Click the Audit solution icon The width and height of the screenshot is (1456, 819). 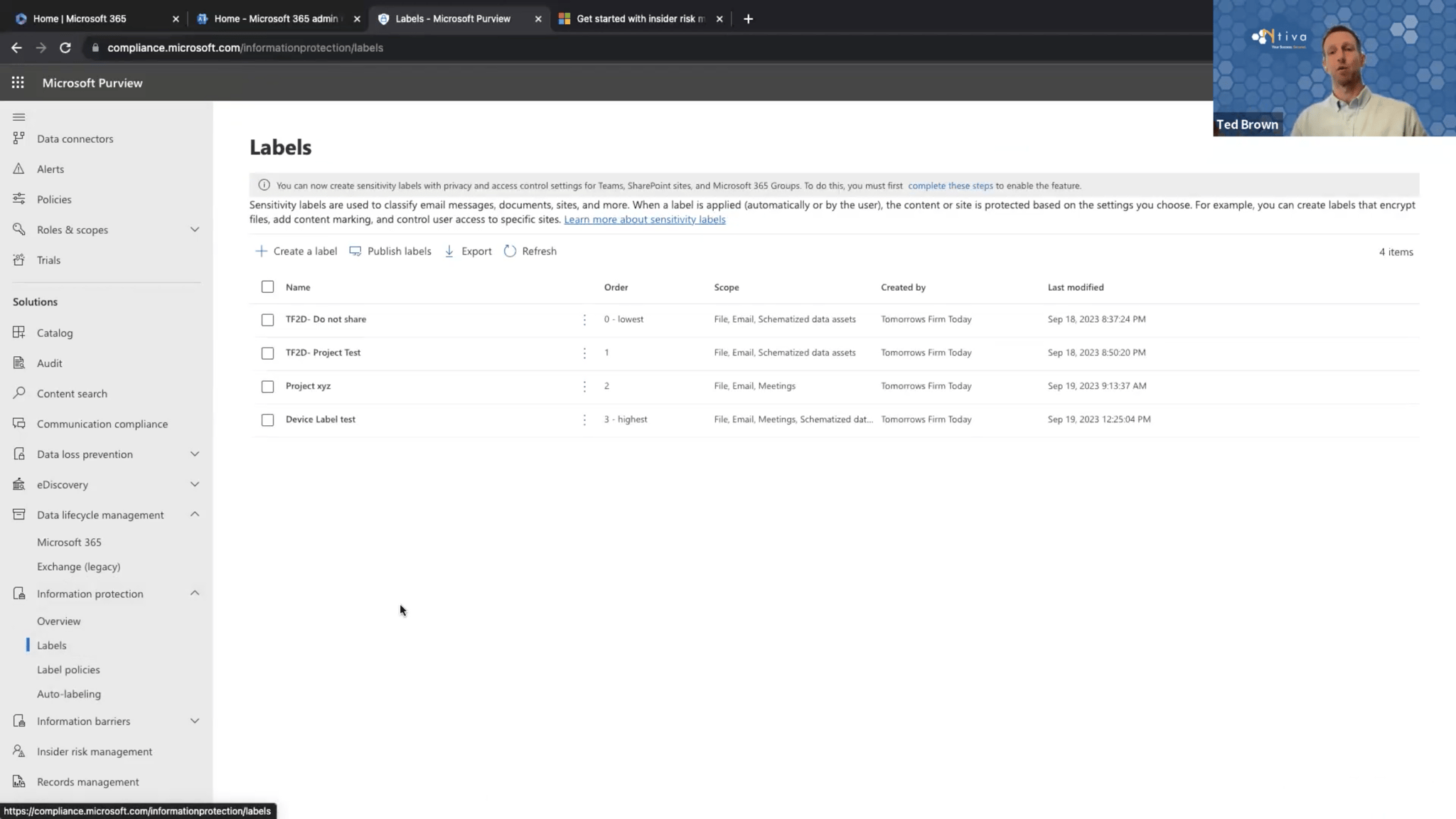coord(18,363)
